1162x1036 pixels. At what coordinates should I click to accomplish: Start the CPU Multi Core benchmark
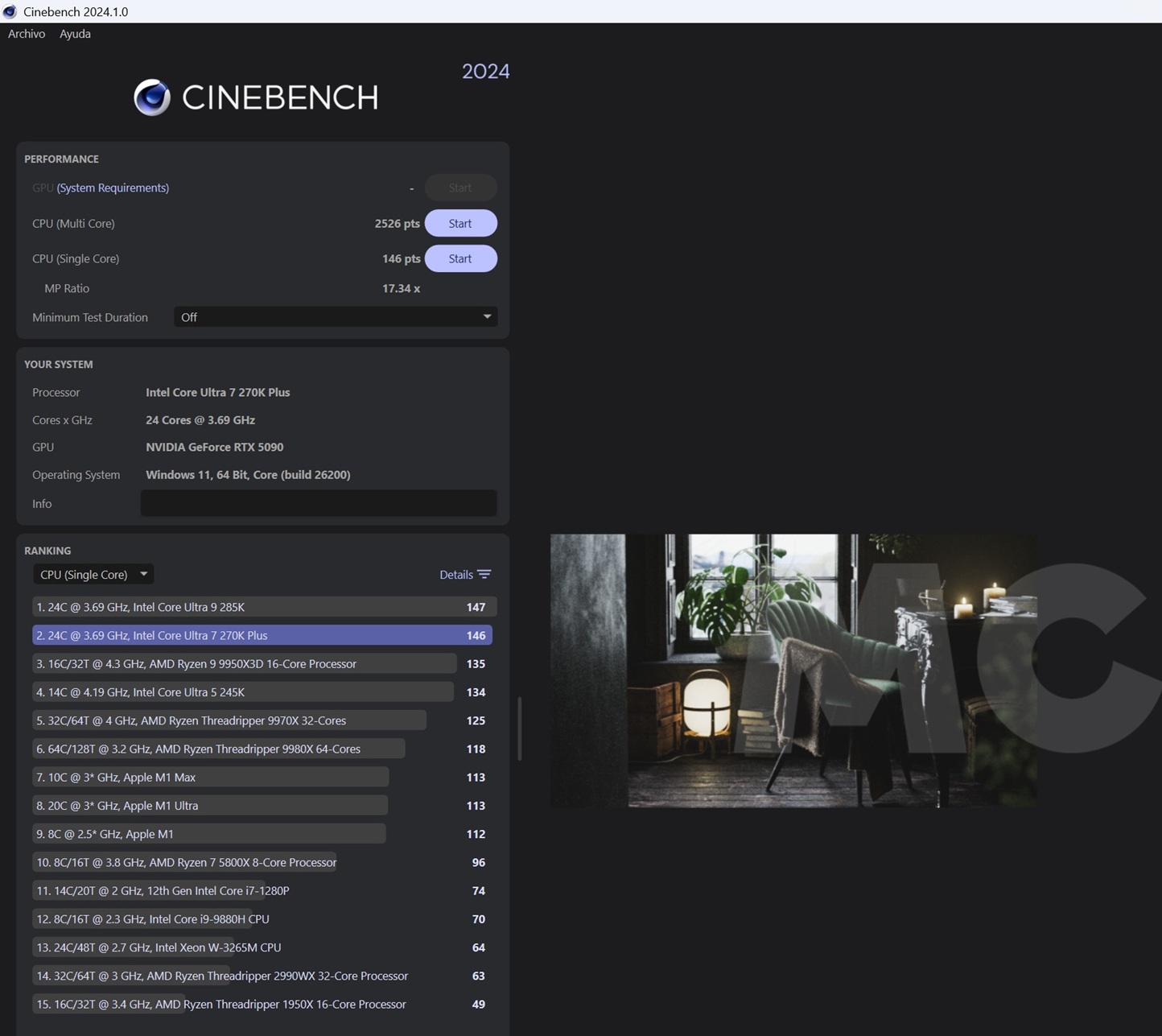[x=460, y=224]
